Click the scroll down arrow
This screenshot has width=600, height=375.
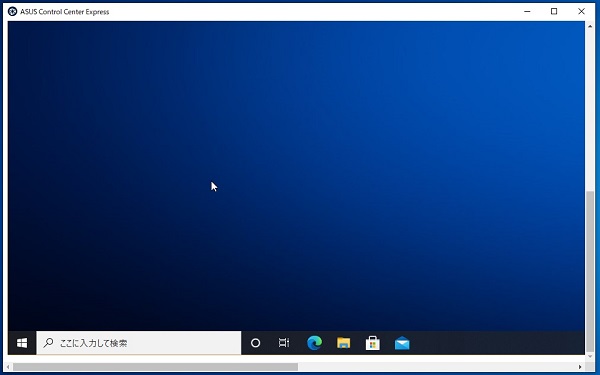tap(590, 357)
